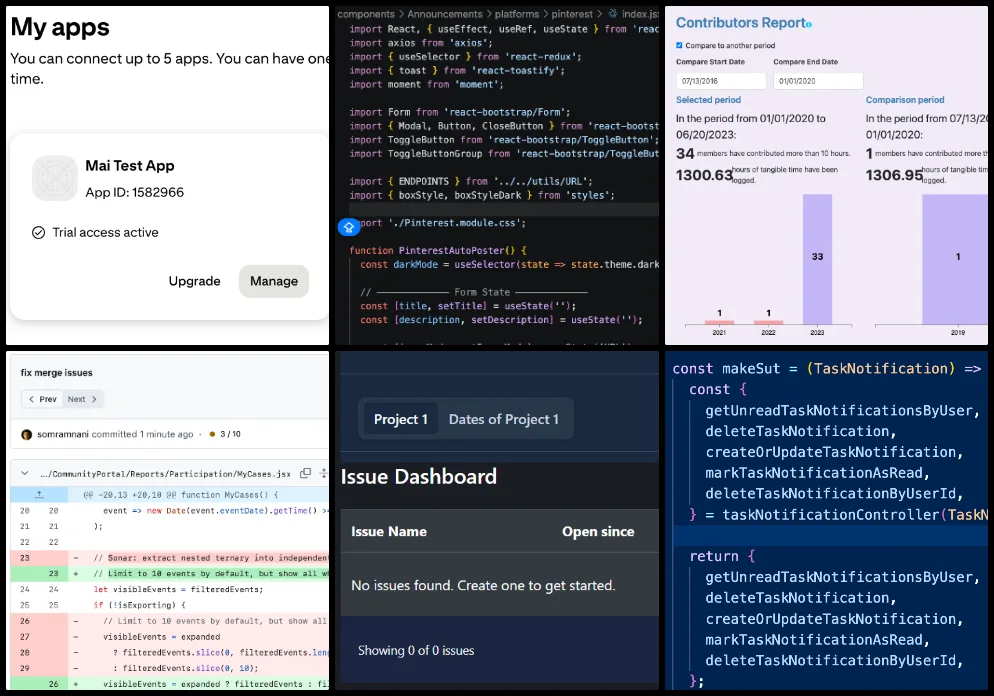
Task: Open the 'Announcements' breadcrumb segment
Action: point(445,14)
